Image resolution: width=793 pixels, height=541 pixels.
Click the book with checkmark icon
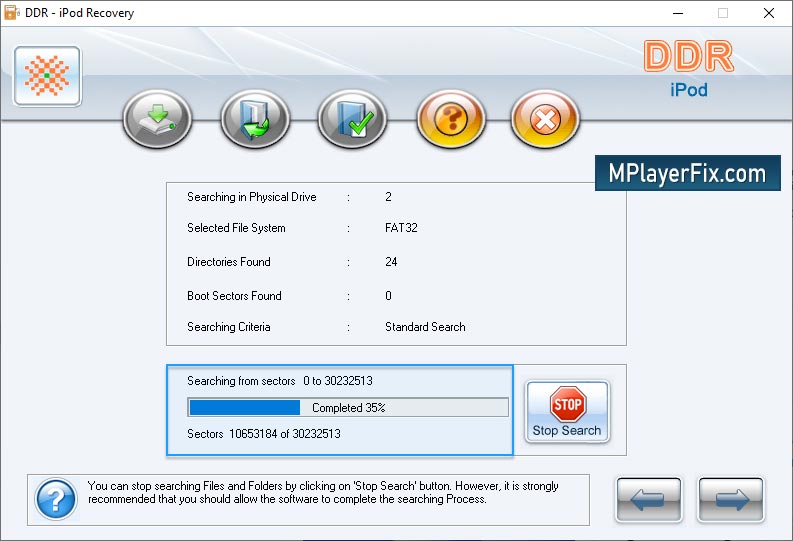(352, 119)
